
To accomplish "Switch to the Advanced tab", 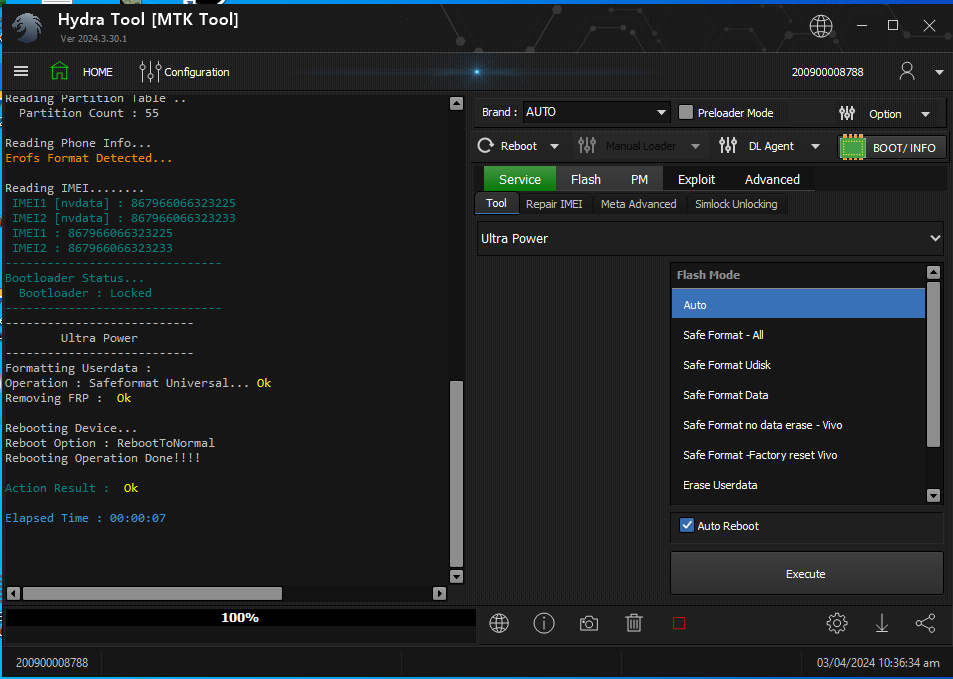I will coord(772,179).
